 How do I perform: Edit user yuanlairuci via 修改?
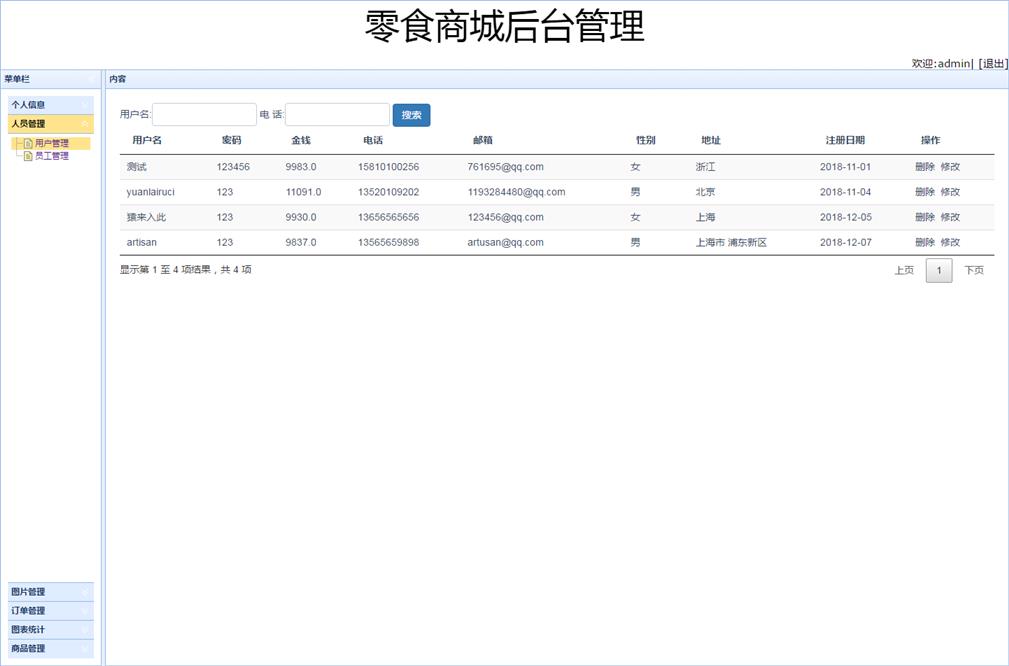point(950,192)
